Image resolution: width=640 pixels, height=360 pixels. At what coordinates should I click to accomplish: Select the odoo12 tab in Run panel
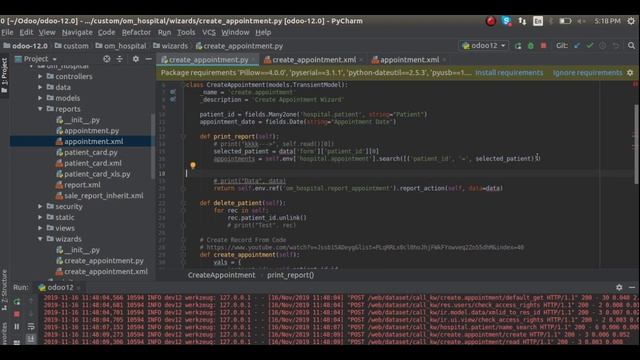coord(60,287)
